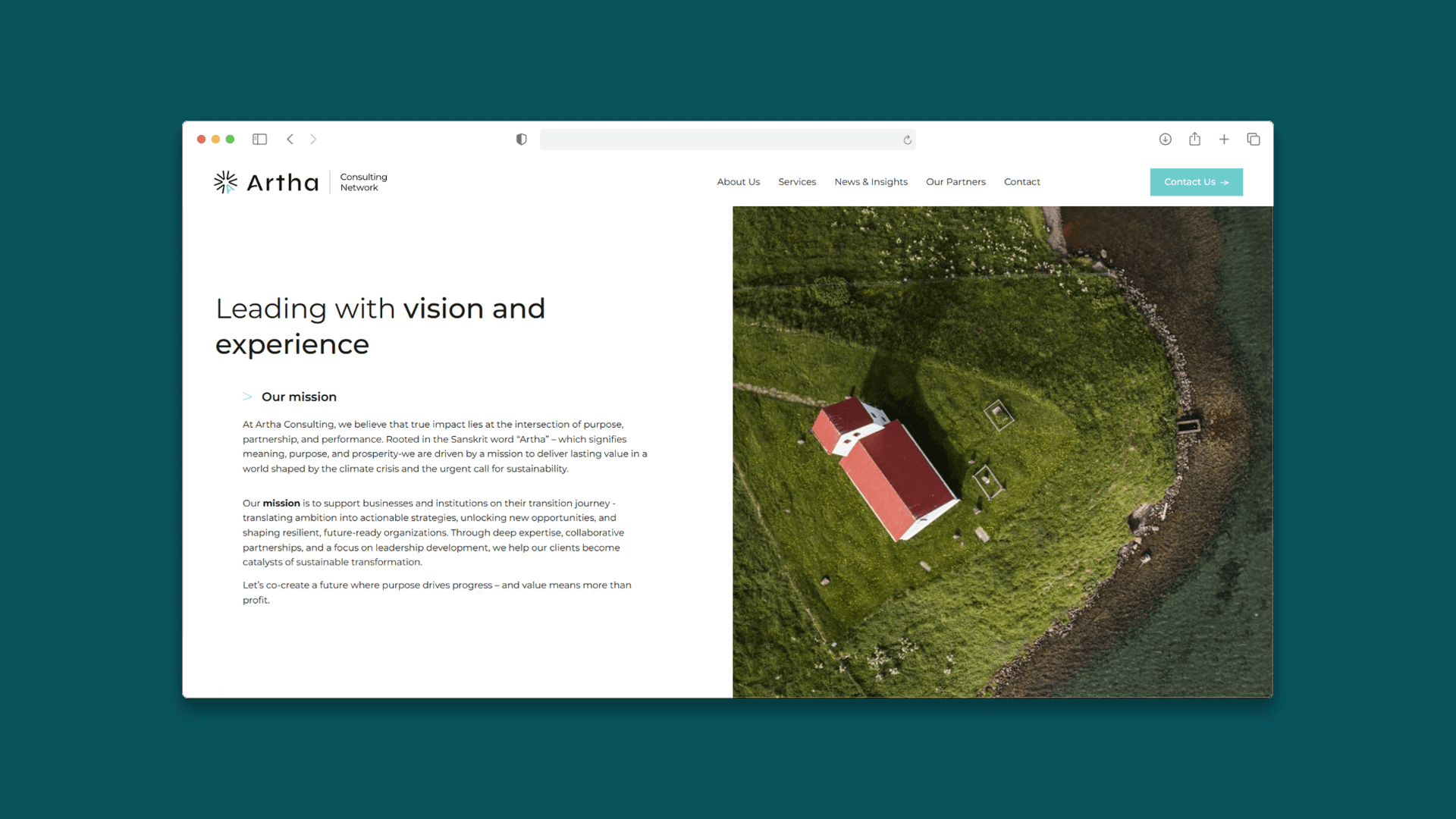
Task: Reload the page with refresh icon
Action: click(x=907, y=140)
